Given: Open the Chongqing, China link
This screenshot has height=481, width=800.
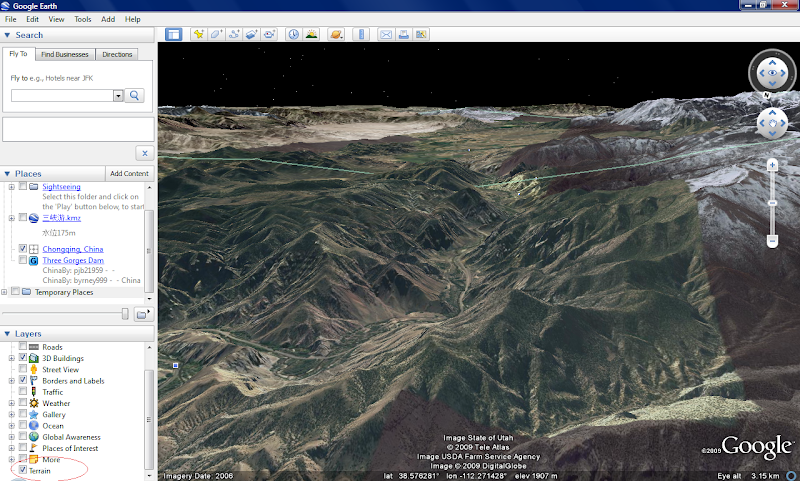Looking at the screenshot, I should point(73,249).
